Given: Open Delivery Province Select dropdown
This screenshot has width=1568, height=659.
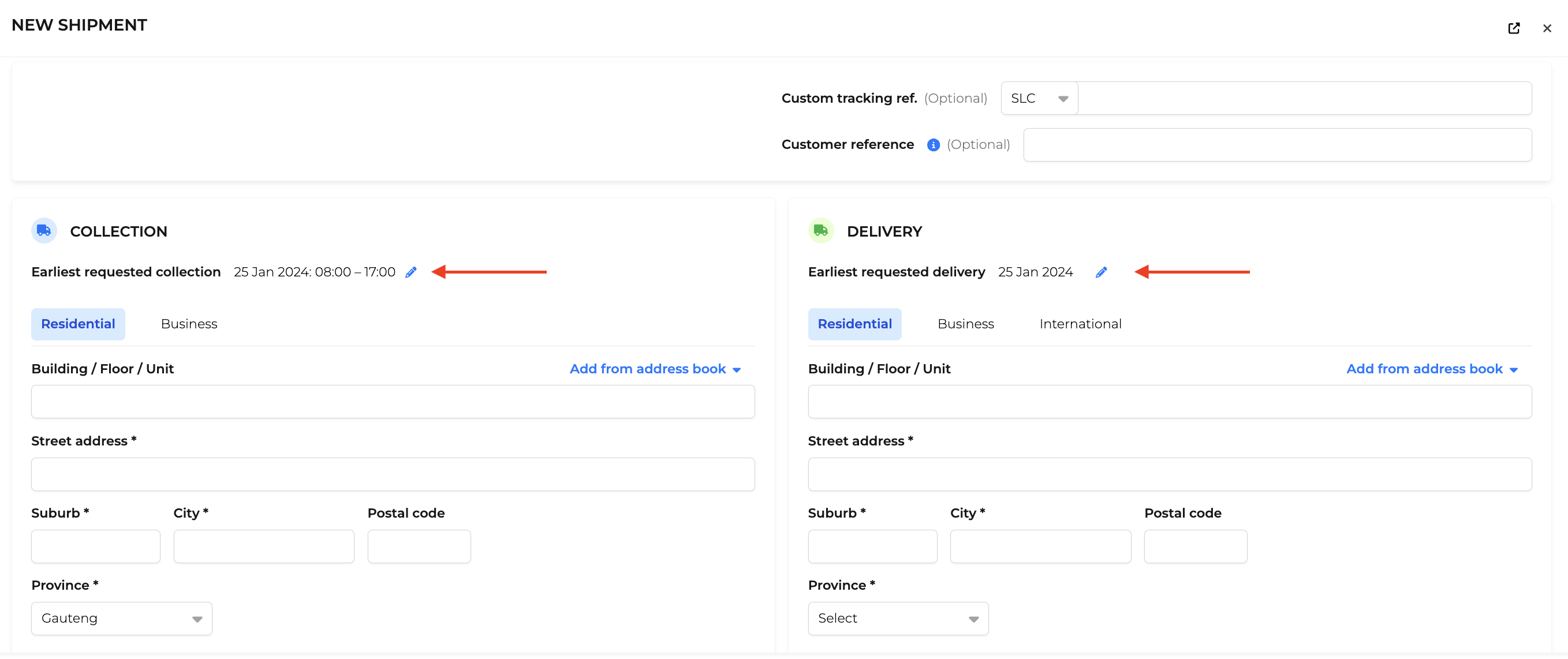Looking at the screenshot, I should pyautogui.click(x=898, y=618).
